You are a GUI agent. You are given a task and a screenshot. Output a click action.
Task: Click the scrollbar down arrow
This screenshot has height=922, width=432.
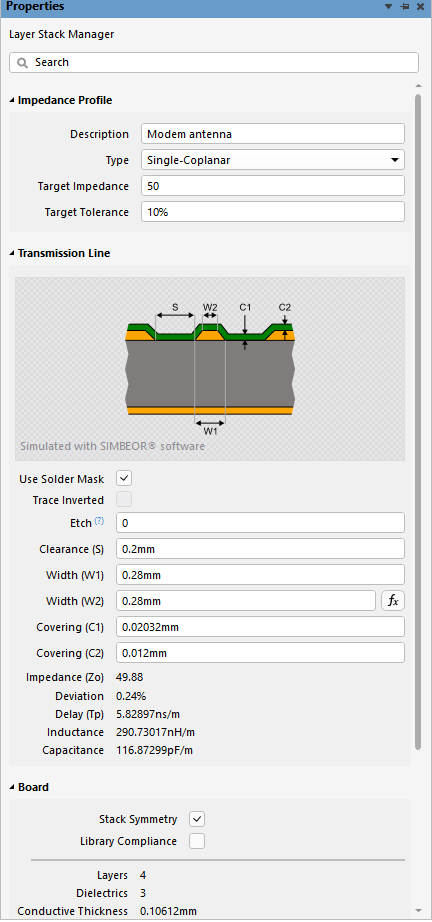(418, 910)
